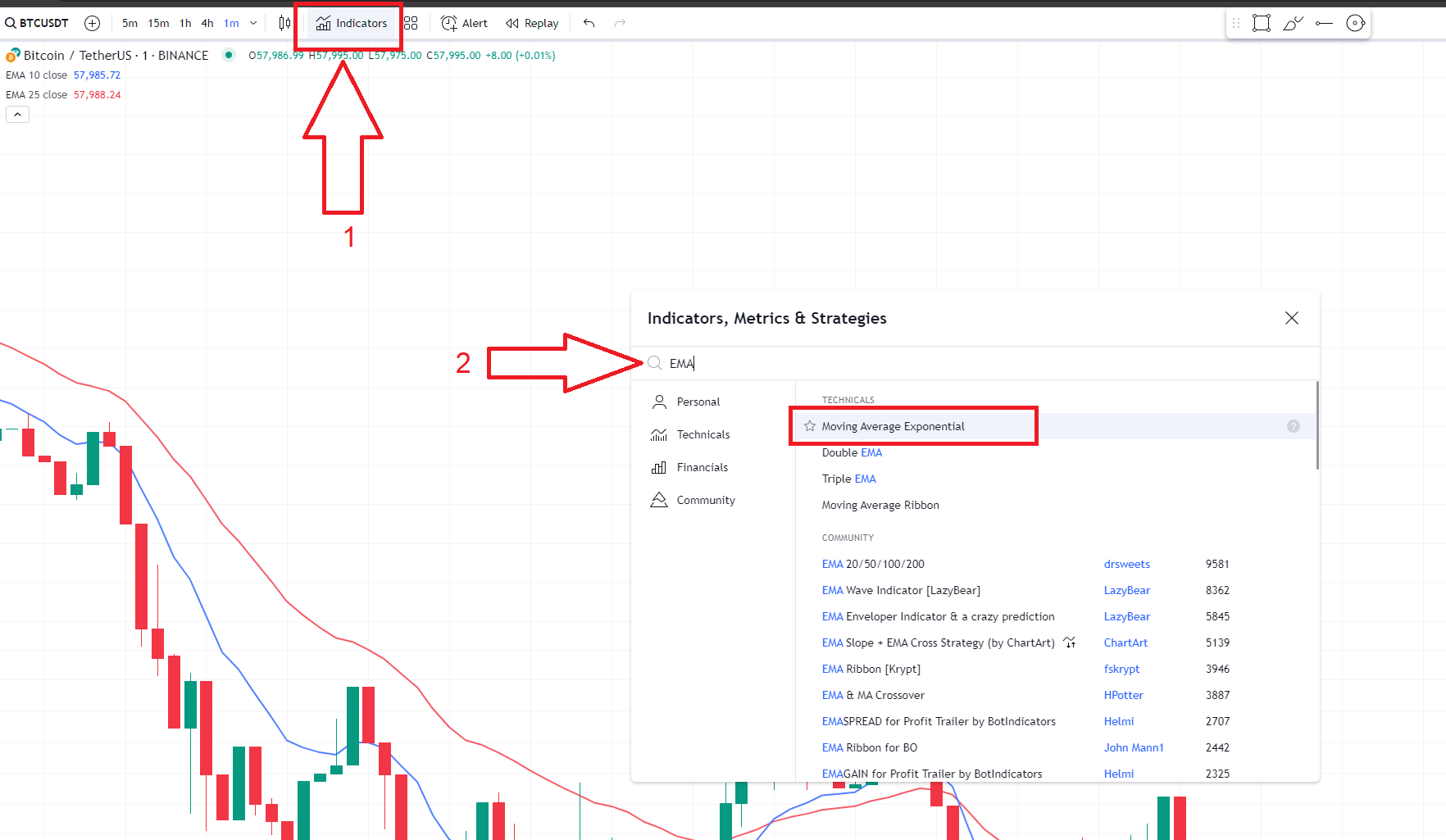Open the candlestick chart type icon
The image size is (1446, 840).
284,23
